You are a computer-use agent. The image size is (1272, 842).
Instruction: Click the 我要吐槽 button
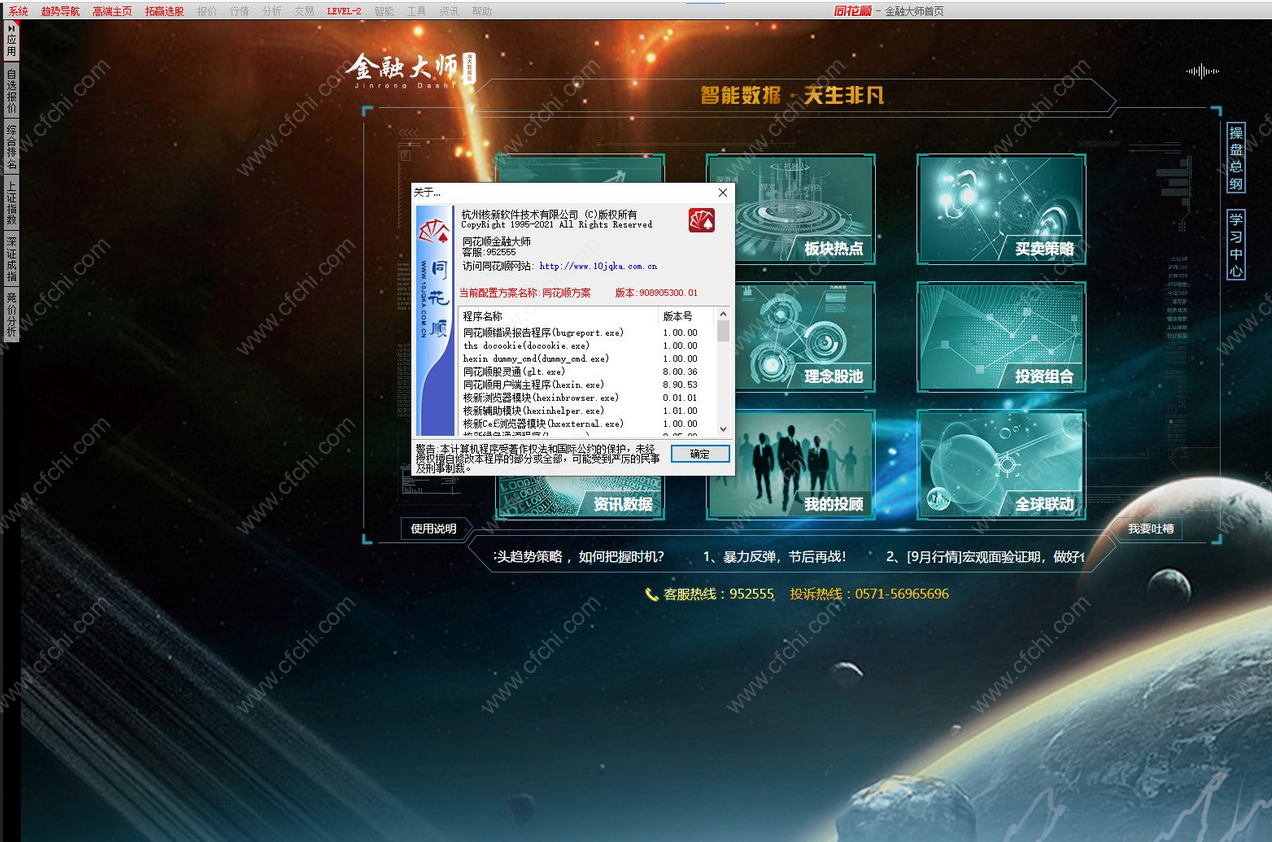(x=1150, y=529)
